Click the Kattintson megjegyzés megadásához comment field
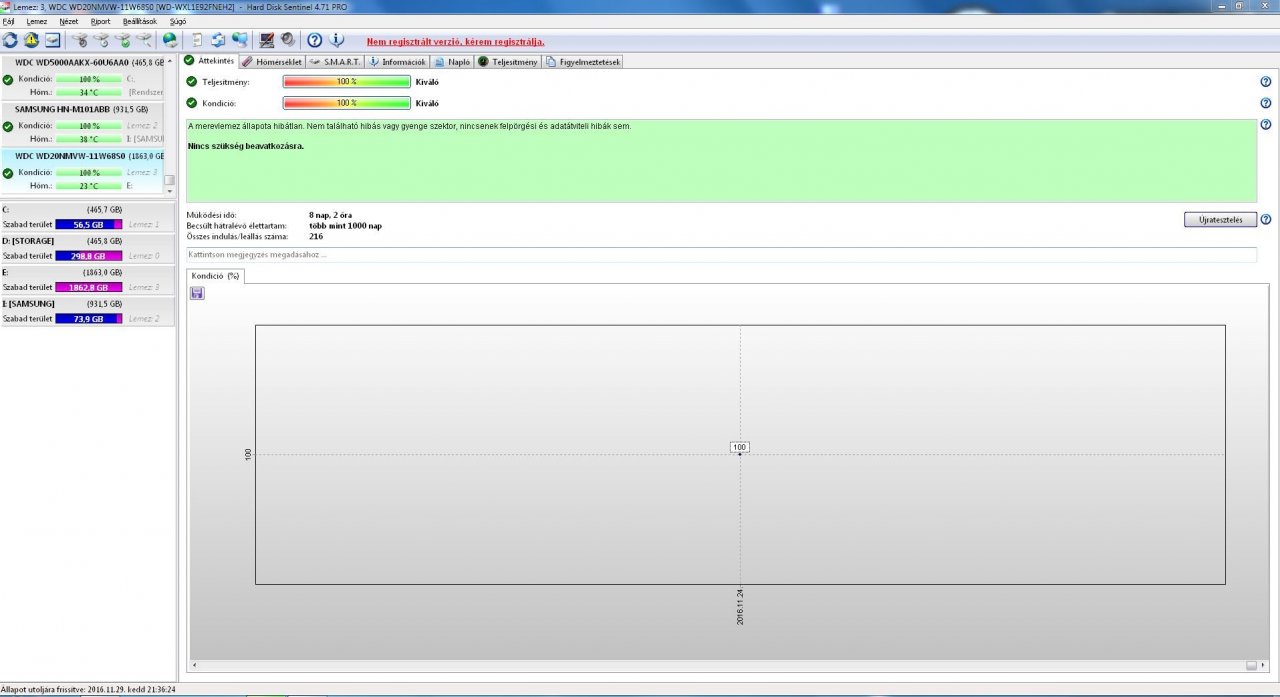The width and height of the screenshot is (1280, 697). coord(721,255)
